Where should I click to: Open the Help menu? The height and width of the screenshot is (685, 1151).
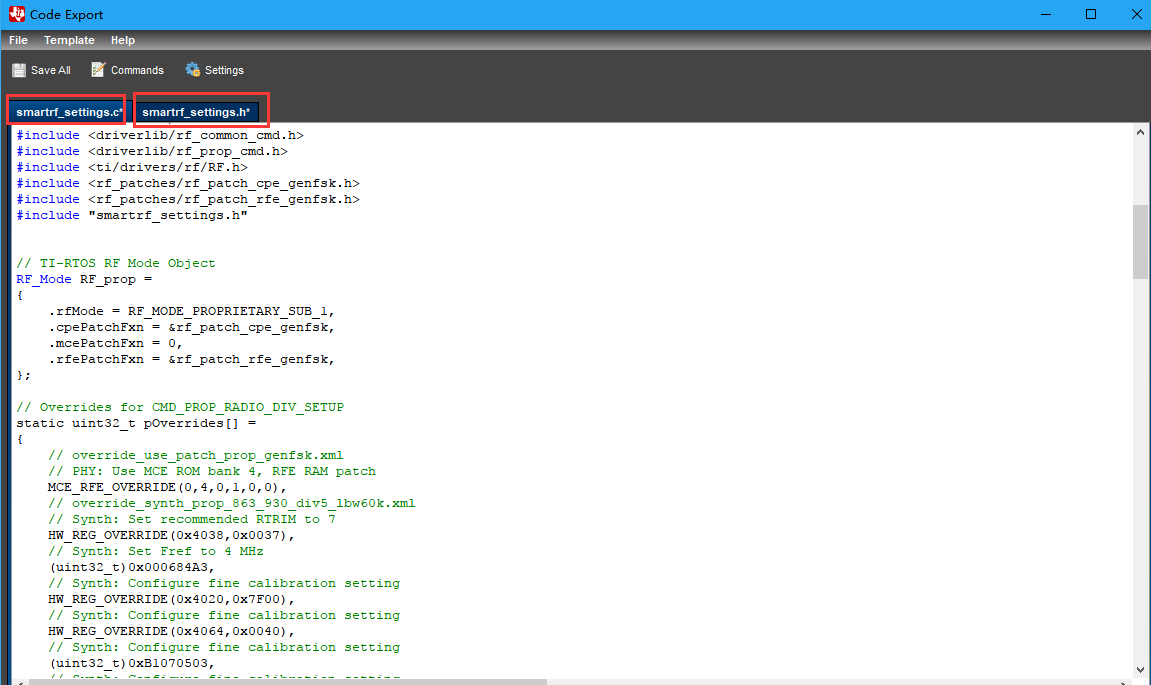tap(123, 40)
